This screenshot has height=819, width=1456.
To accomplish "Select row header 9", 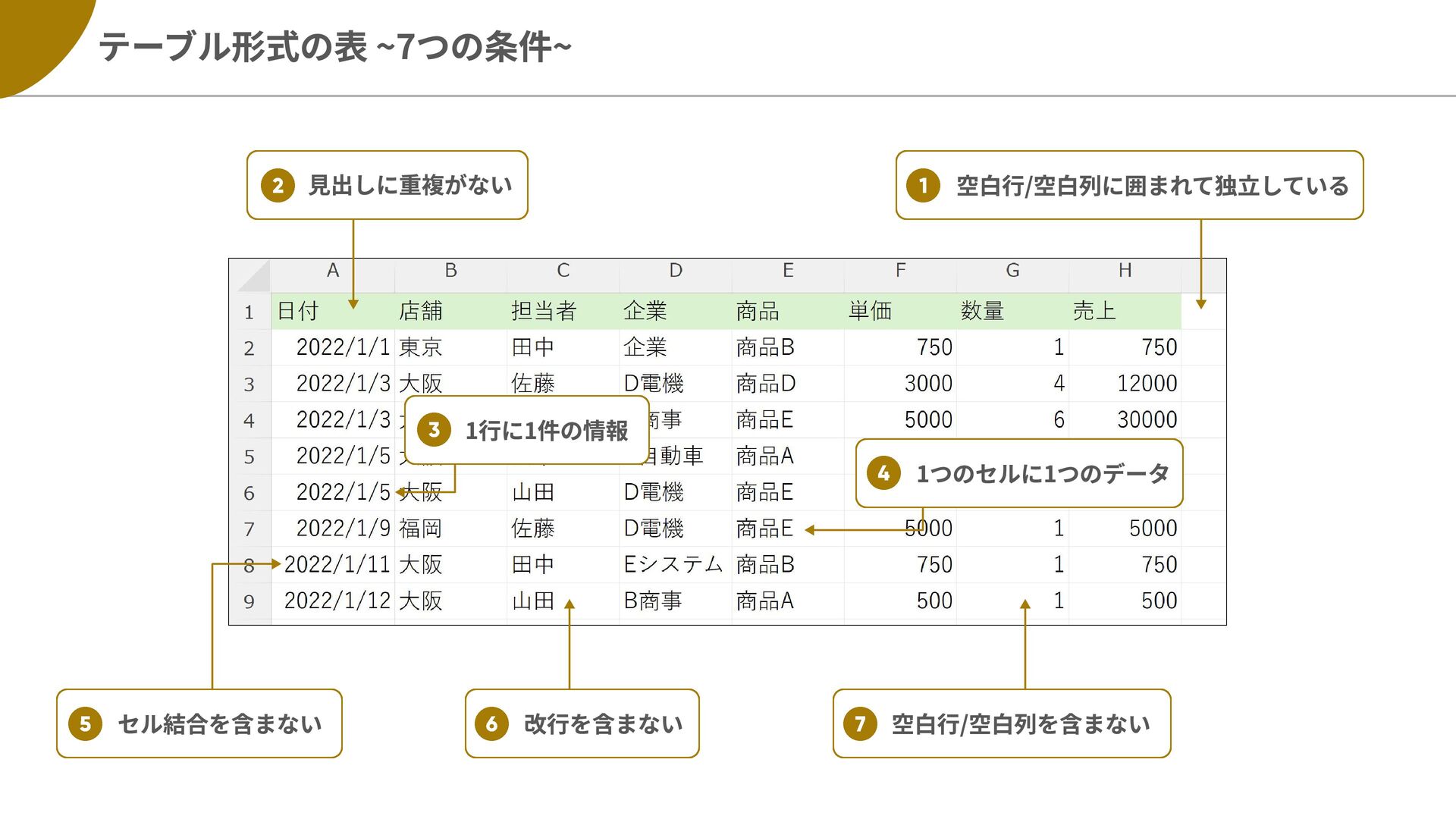I will click(x=249, y=602).
